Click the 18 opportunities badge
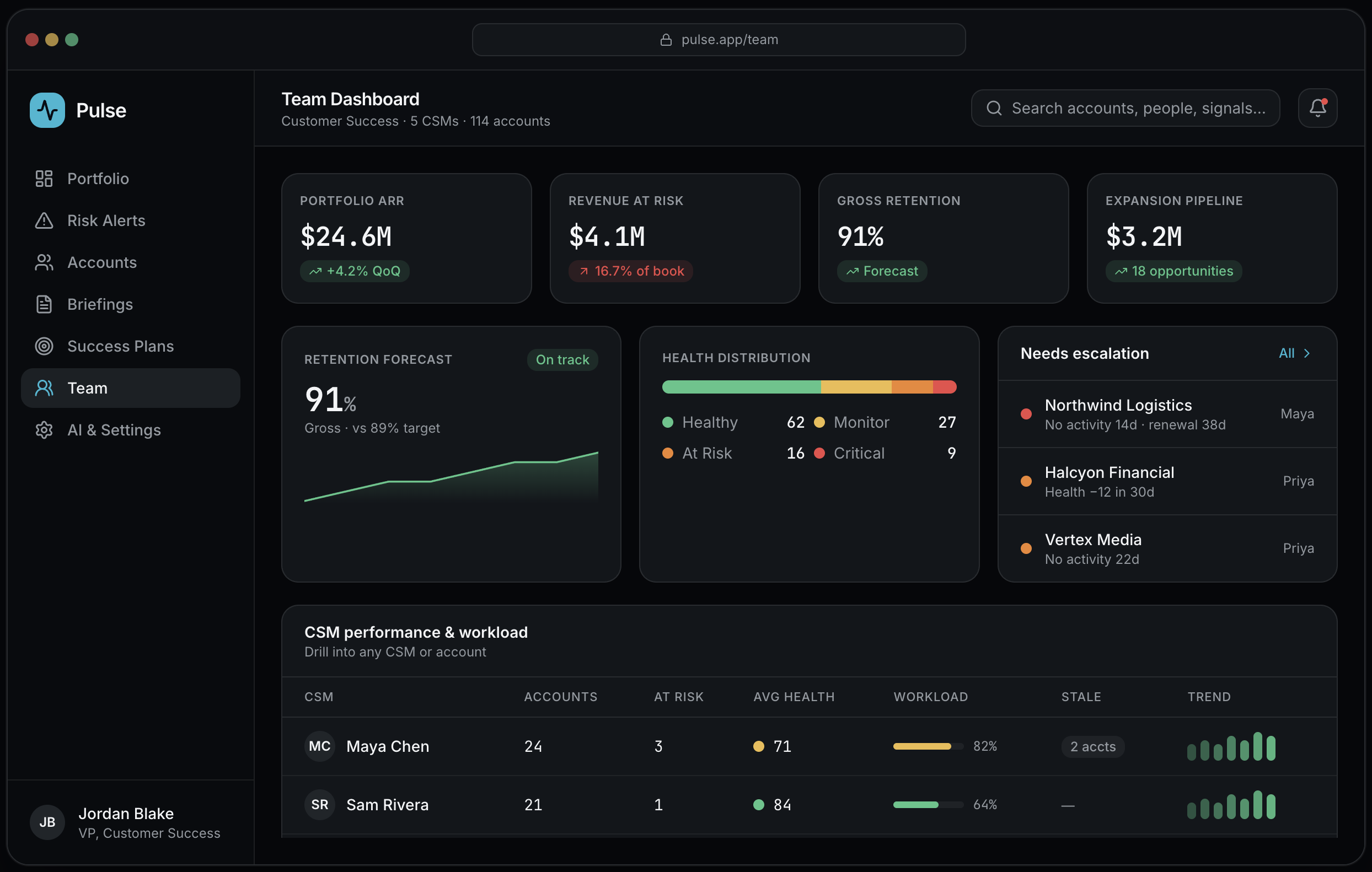 [1173, 271]
